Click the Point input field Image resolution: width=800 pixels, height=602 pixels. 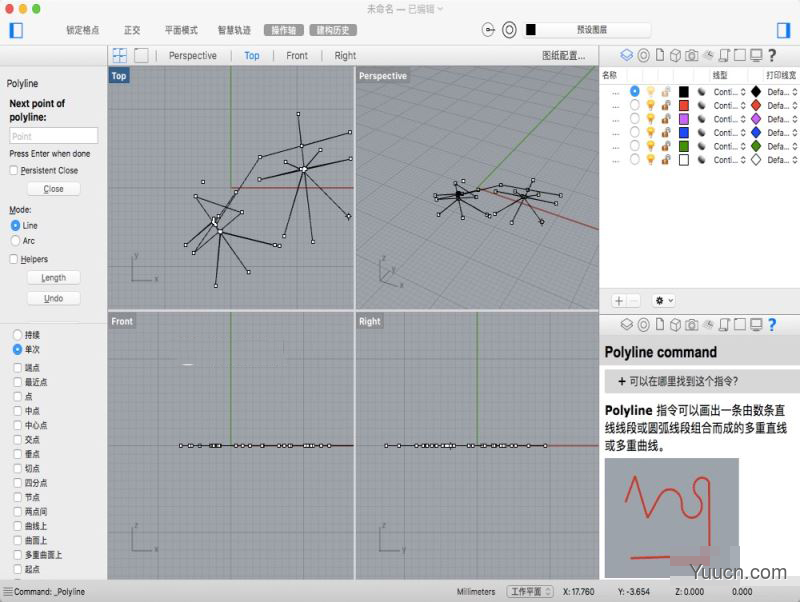(53, 135)
